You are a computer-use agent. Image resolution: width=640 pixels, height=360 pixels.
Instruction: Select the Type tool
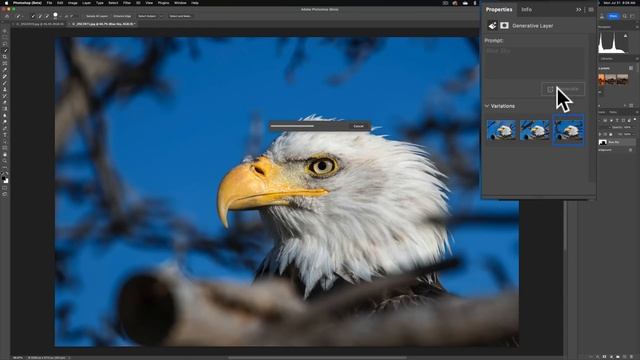click(x=5, y=135)
